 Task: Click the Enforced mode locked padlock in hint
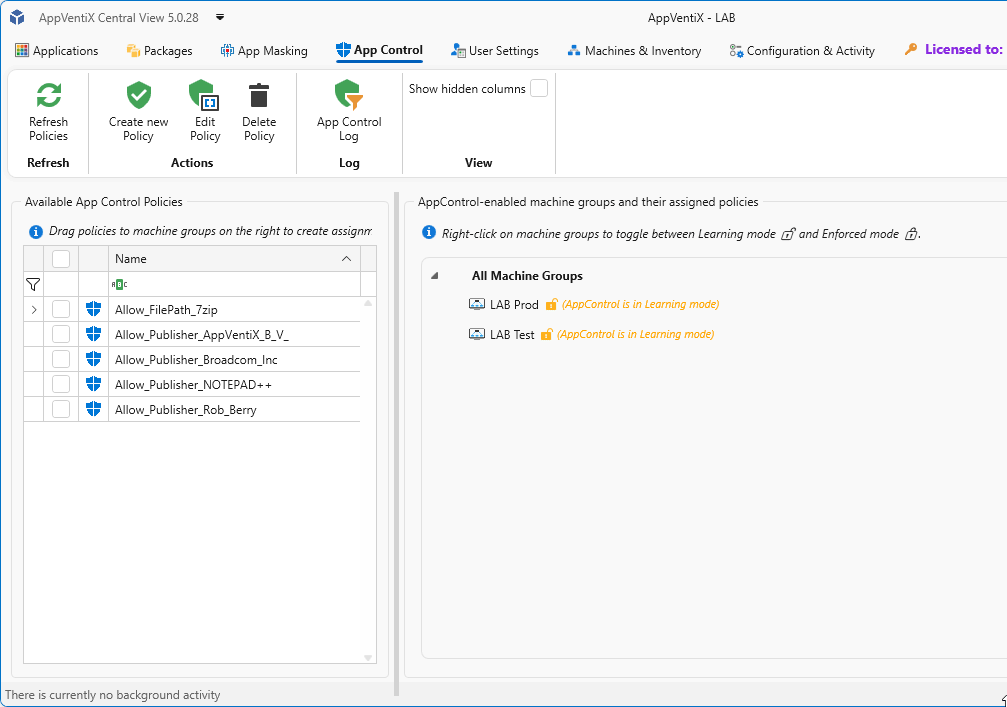911,234
